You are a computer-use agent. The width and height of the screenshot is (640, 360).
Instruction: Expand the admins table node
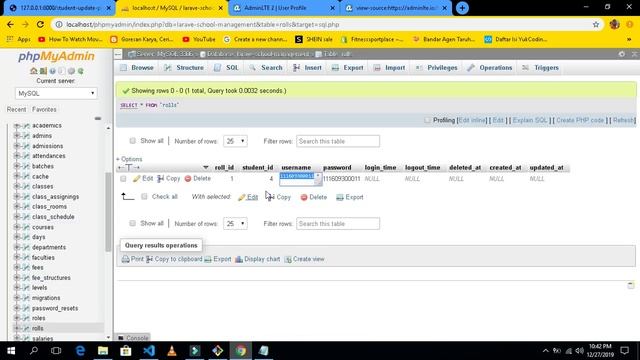point(17,136)
